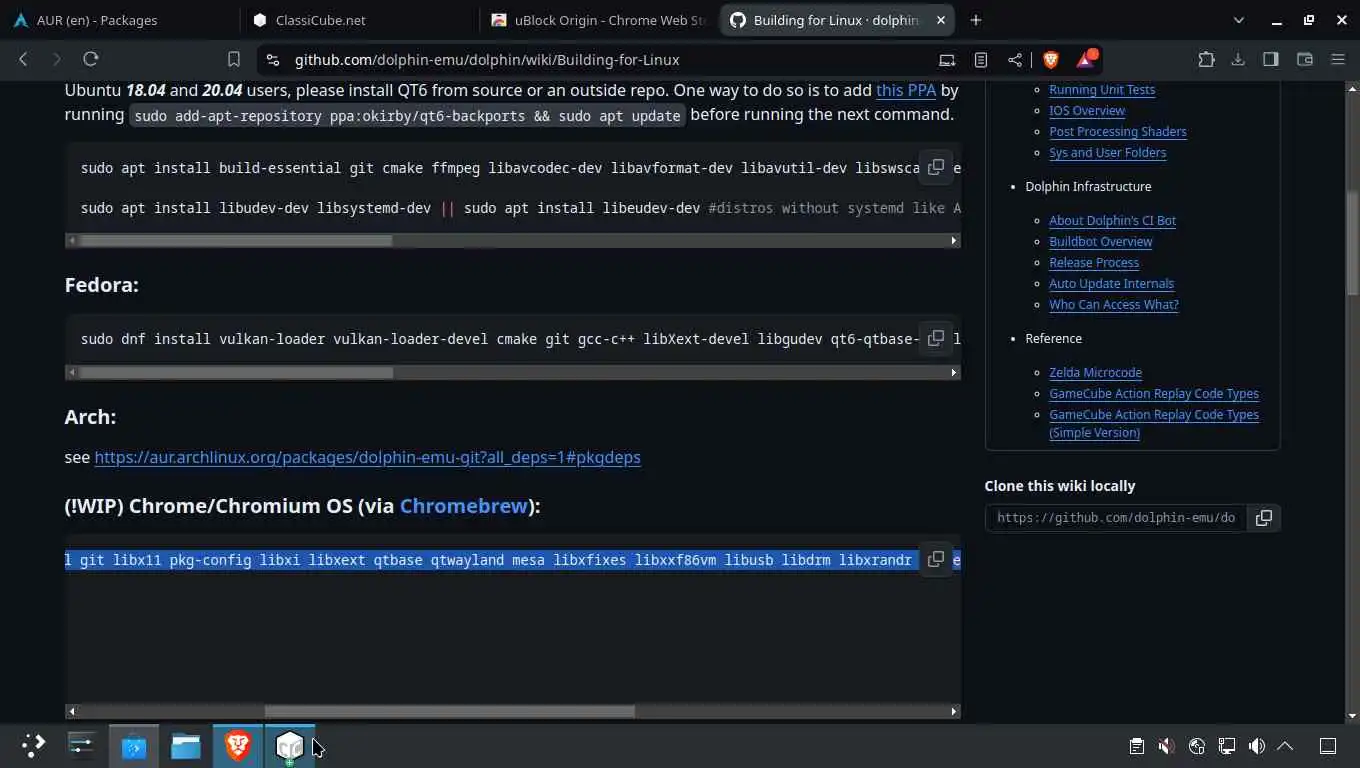Open the volume tray icon
This screenshot has width=1360, height=768.
click(x=1256, y=746)
